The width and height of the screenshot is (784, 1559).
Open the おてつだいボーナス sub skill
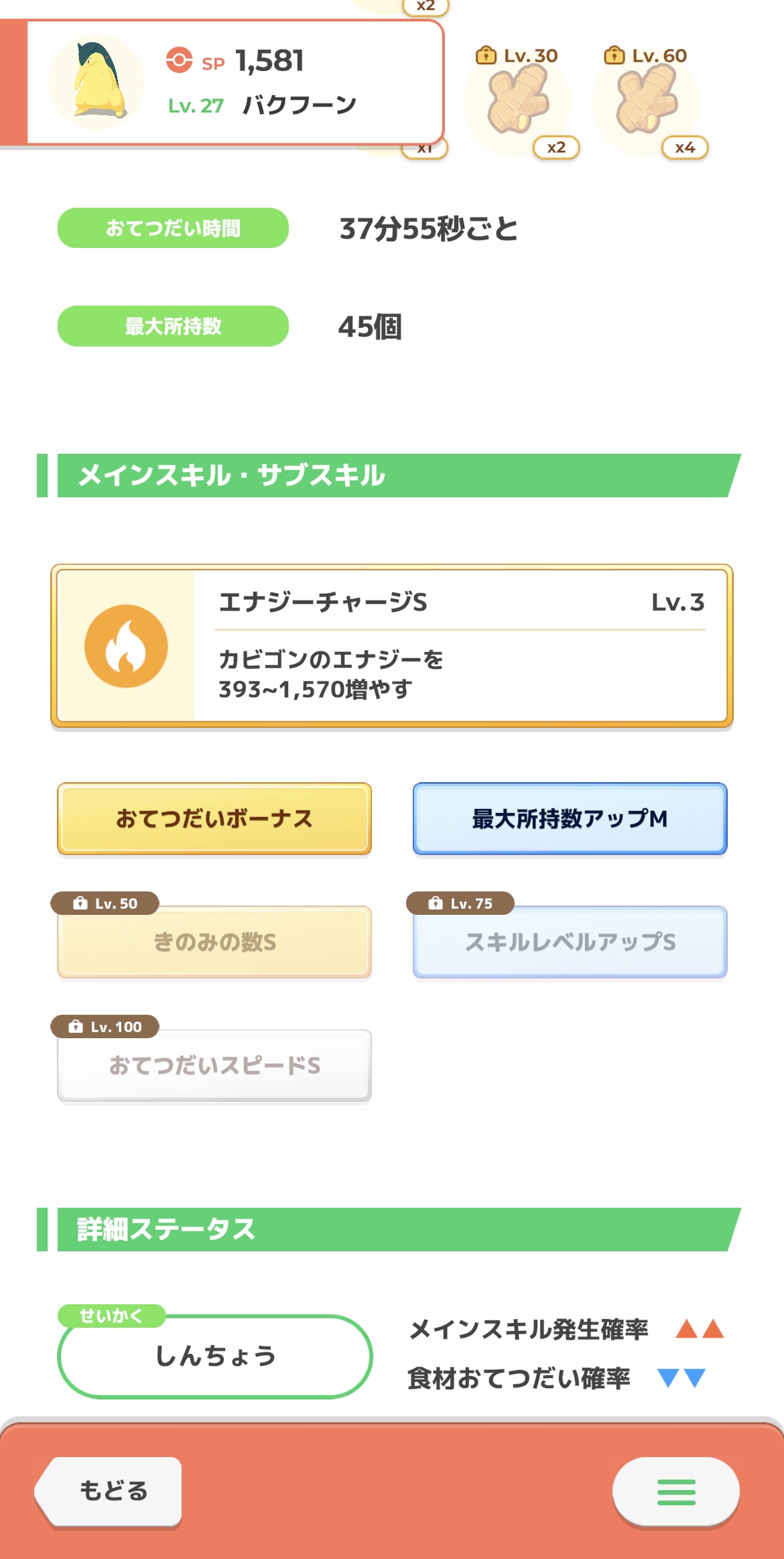pos(214,818)
